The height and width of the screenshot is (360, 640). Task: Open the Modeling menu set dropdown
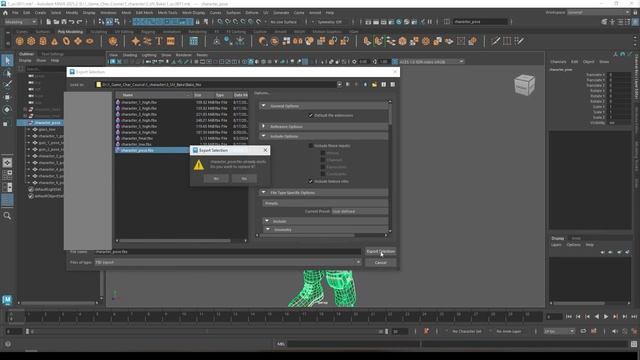[x=20, y=22]
